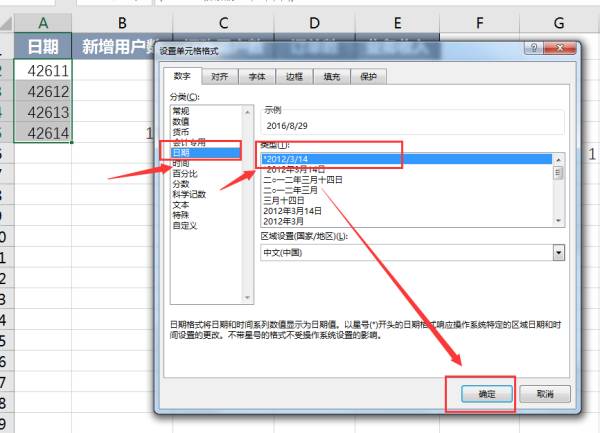Screen dimensions: 600x433
Task: Open the 填充 tab
Action: [331, 77]
